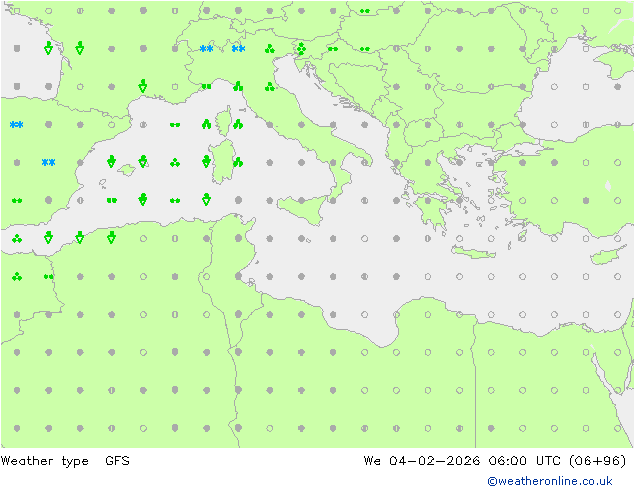Click the '06:00 UTC' time text
634x490 pixels.
coord(524,460)
